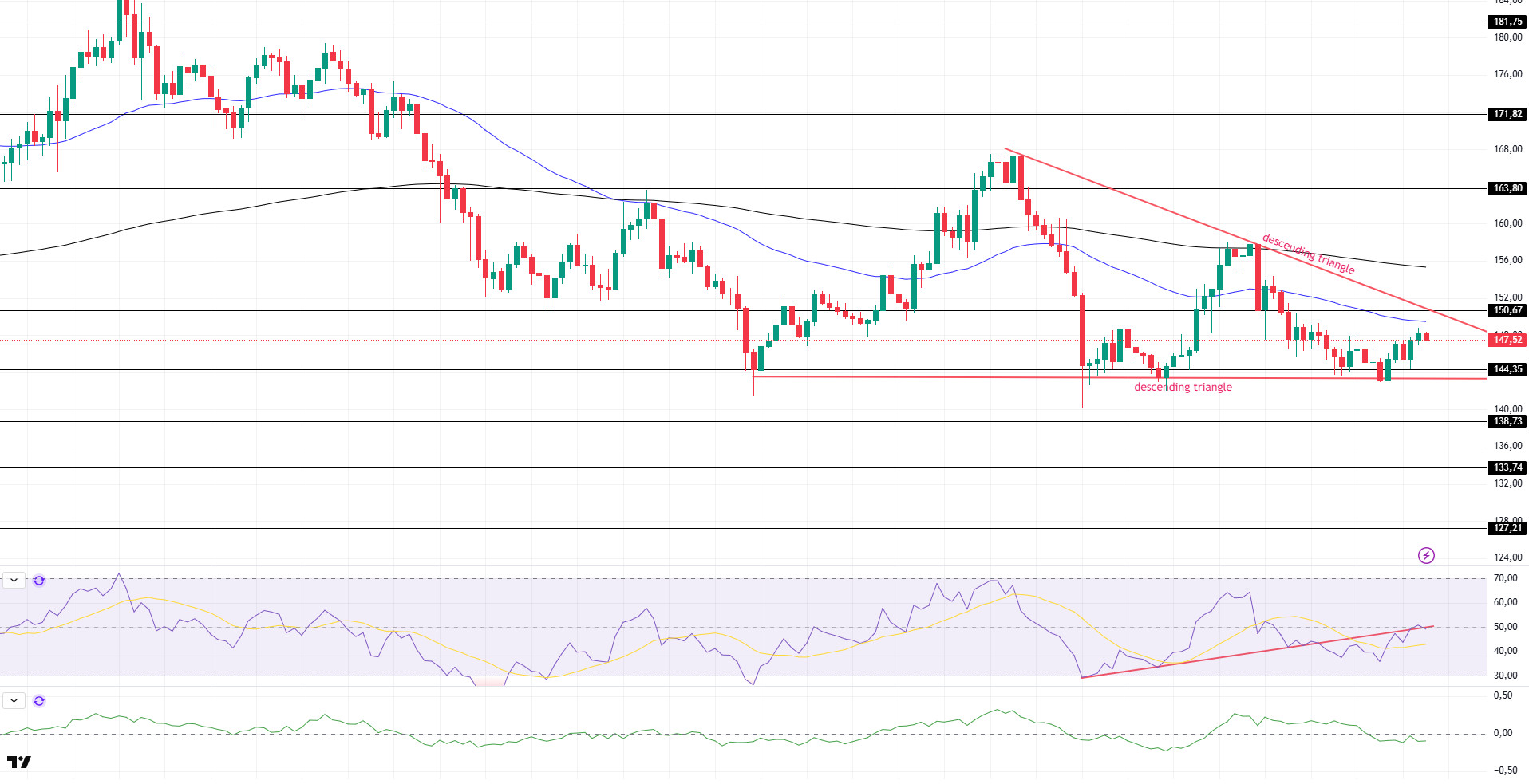Click the 50,00 RSI scale value
Image resolution: width=1529 pixels, height=784 pixels.
click(x=1505, y=627)
